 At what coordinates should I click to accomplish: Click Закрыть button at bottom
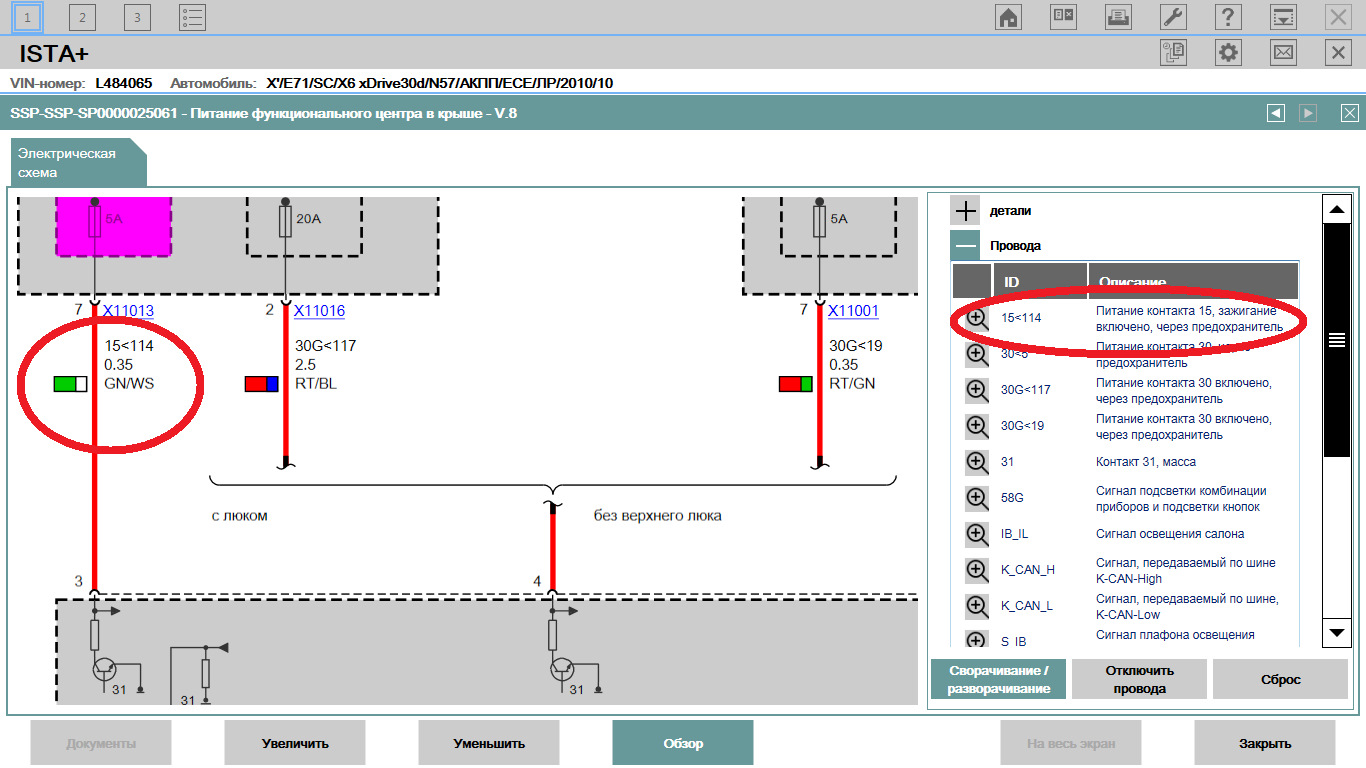point(1265,743)
